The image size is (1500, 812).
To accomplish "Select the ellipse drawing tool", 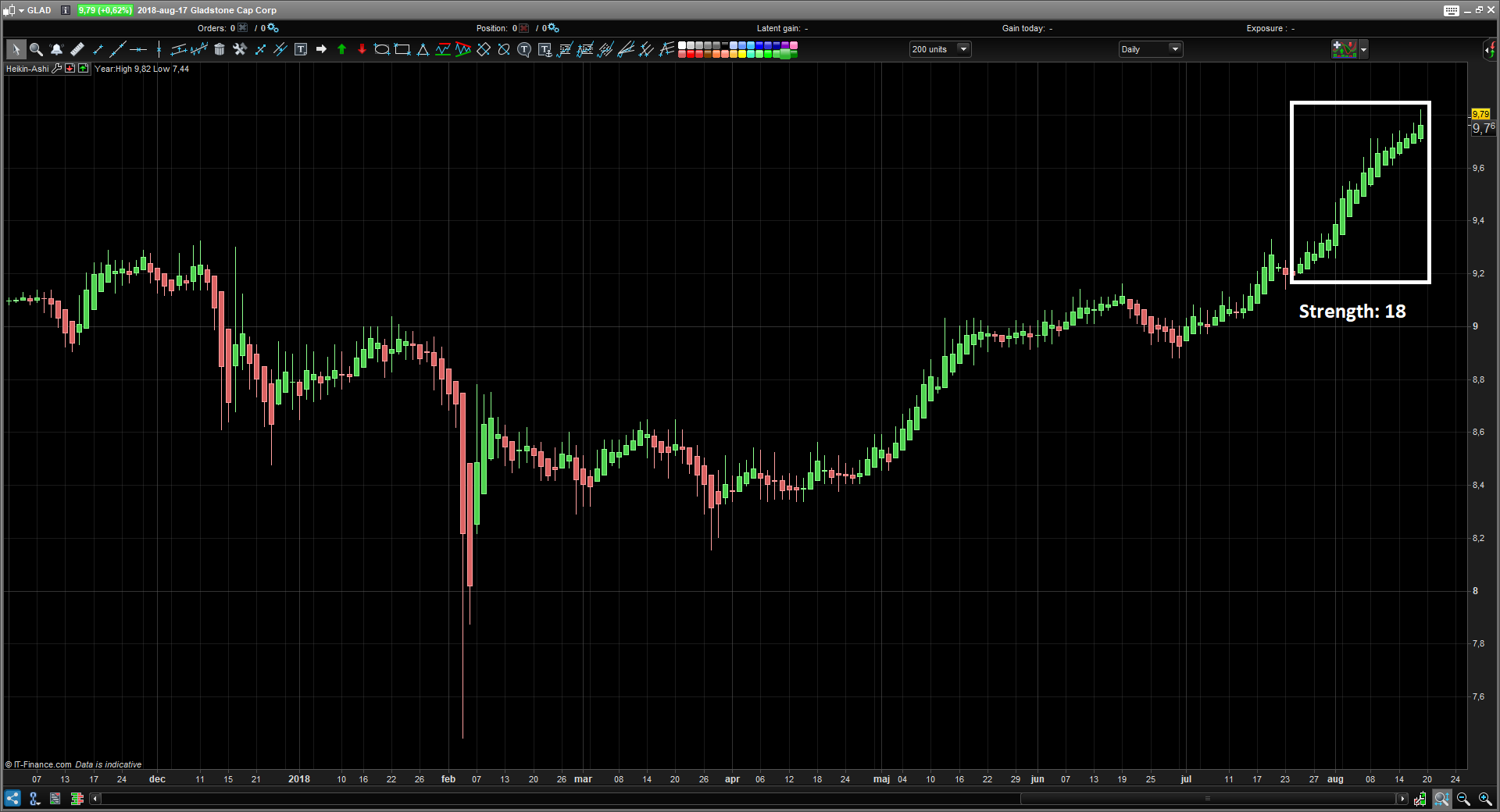I will click(382, 49).
